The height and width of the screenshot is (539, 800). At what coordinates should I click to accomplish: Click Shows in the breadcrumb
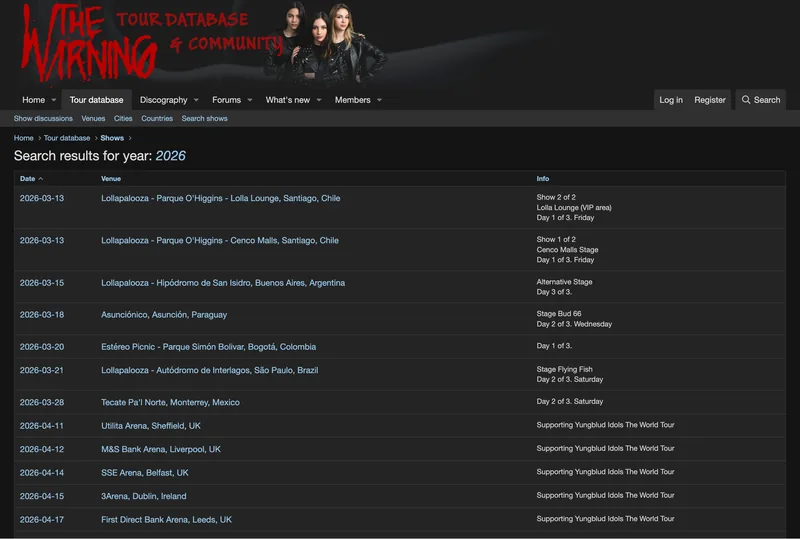pos(112,138)
